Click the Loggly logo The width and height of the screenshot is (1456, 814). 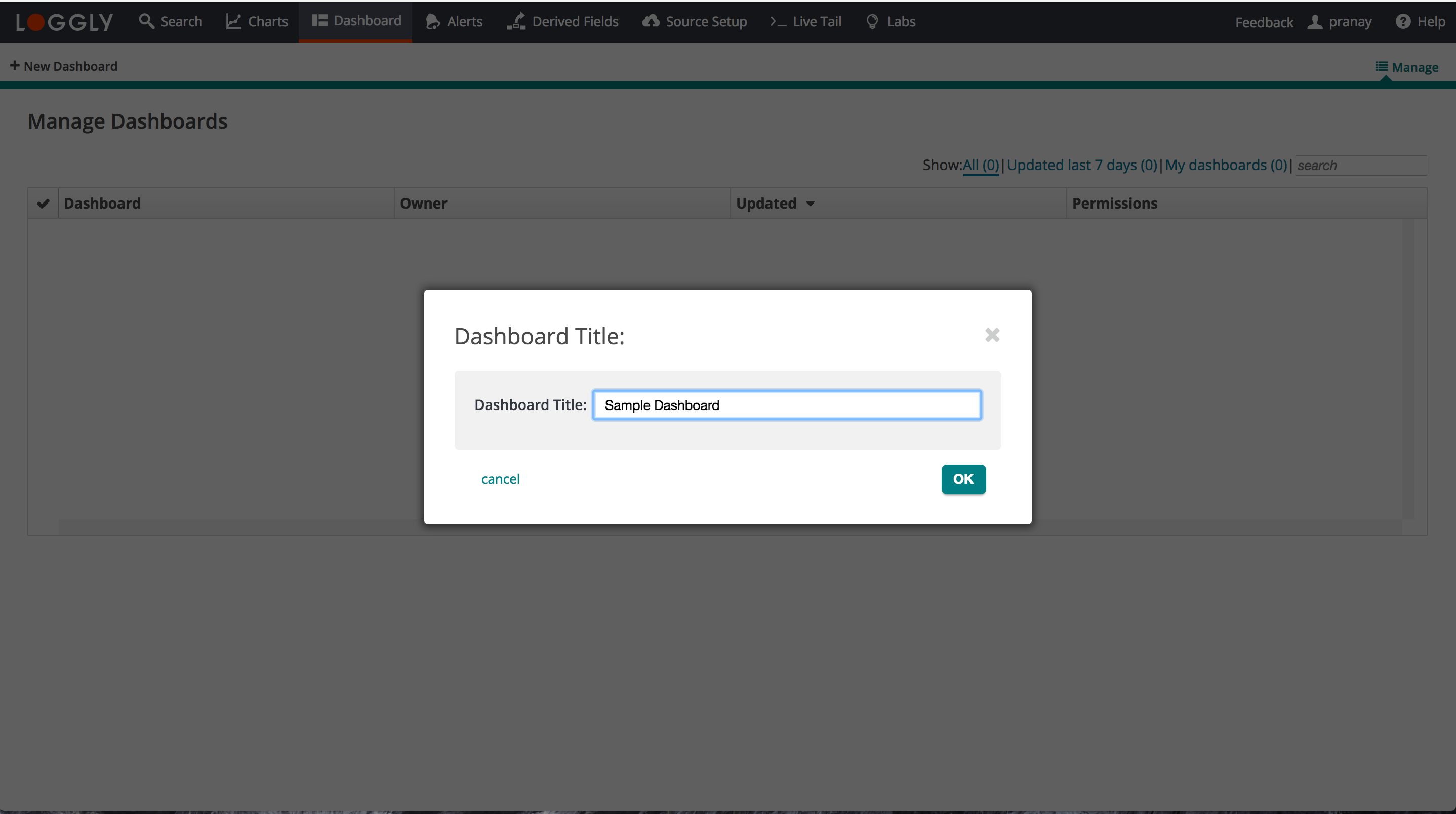tap(64, 21)
